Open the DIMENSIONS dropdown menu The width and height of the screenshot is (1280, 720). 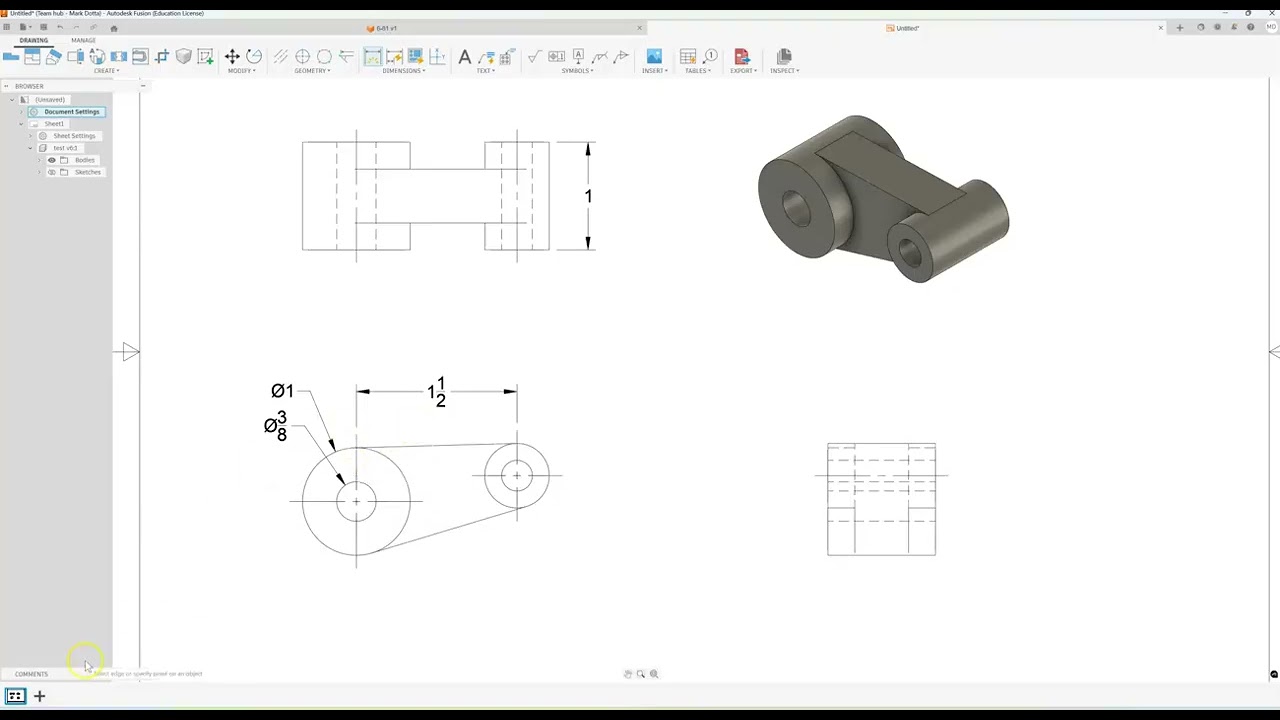pos(404,71)
